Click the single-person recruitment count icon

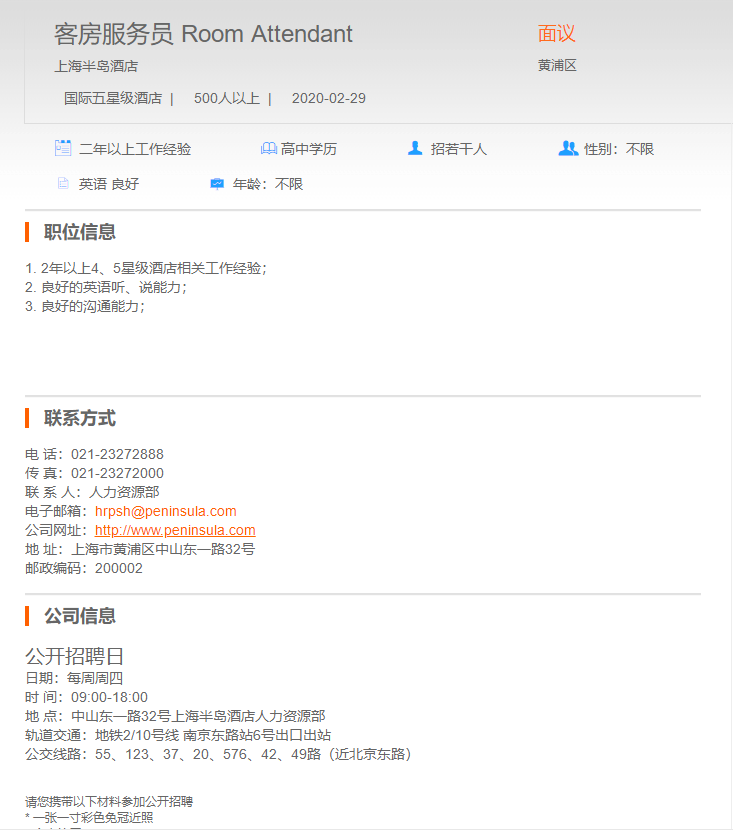click(415, 148)
